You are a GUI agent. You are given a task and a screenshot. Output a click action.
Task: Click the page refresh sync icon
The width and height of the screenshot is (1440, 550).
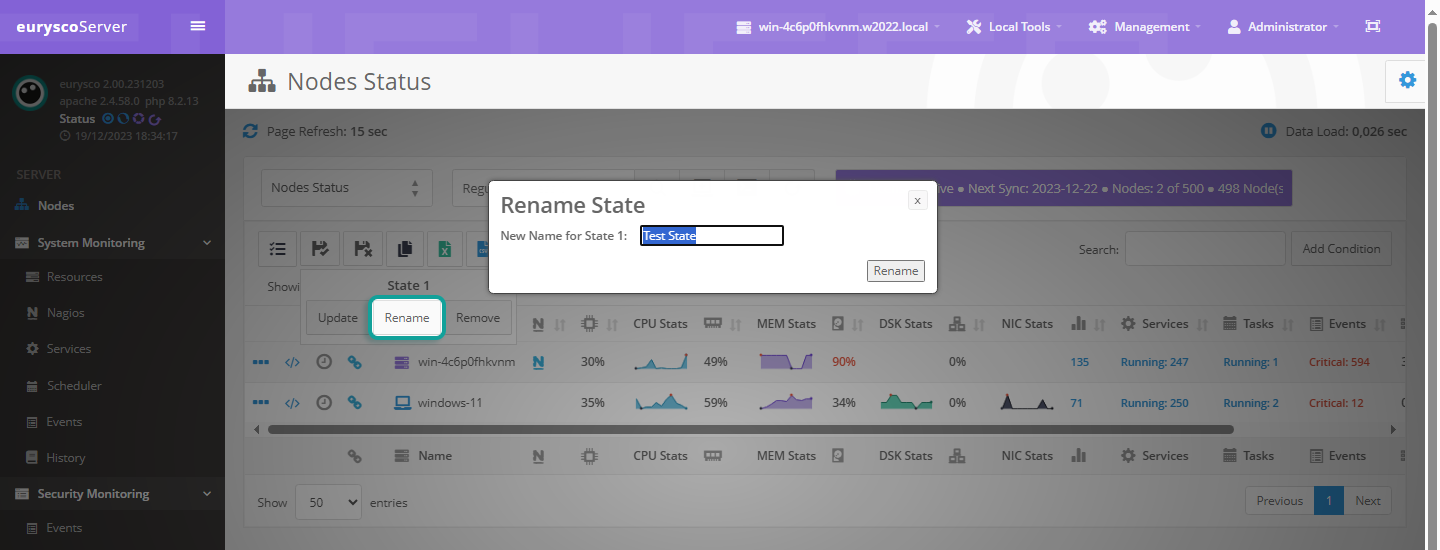(251, 131)
